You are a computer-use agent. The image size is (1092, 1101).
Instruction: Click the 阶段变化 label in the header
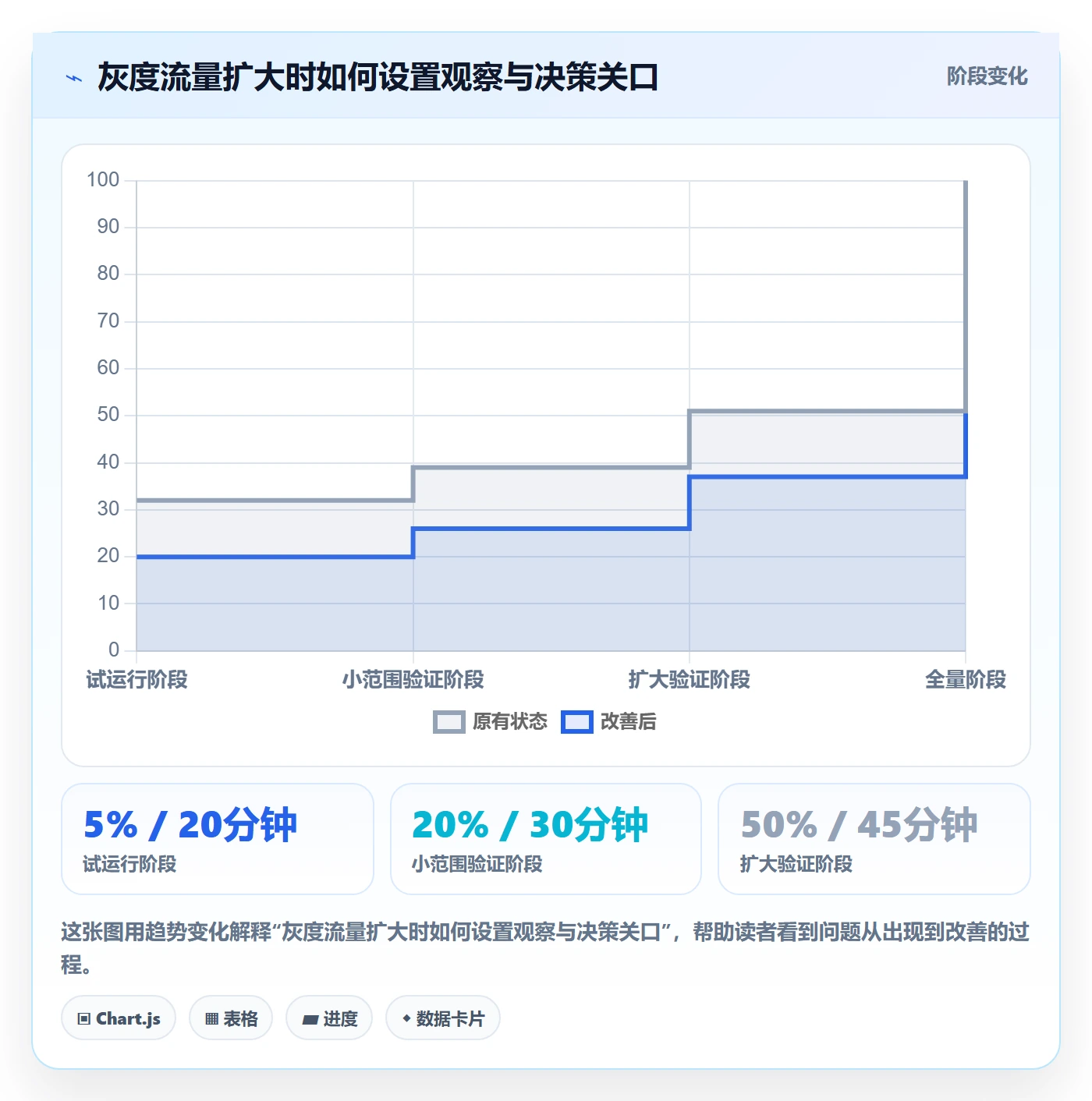pos(987,76)
